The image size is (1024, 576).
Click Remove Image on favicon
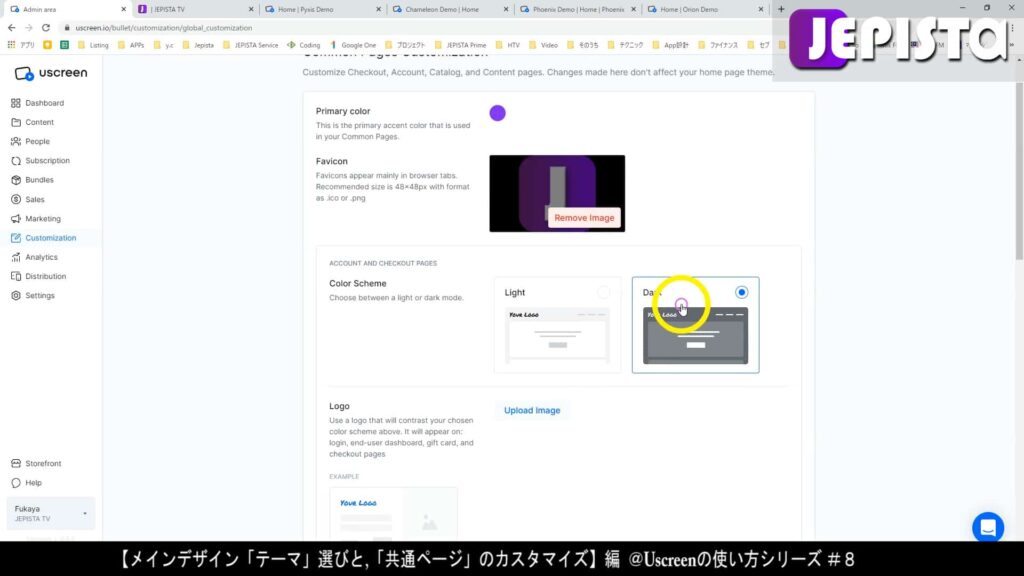(x=584, y=218)
